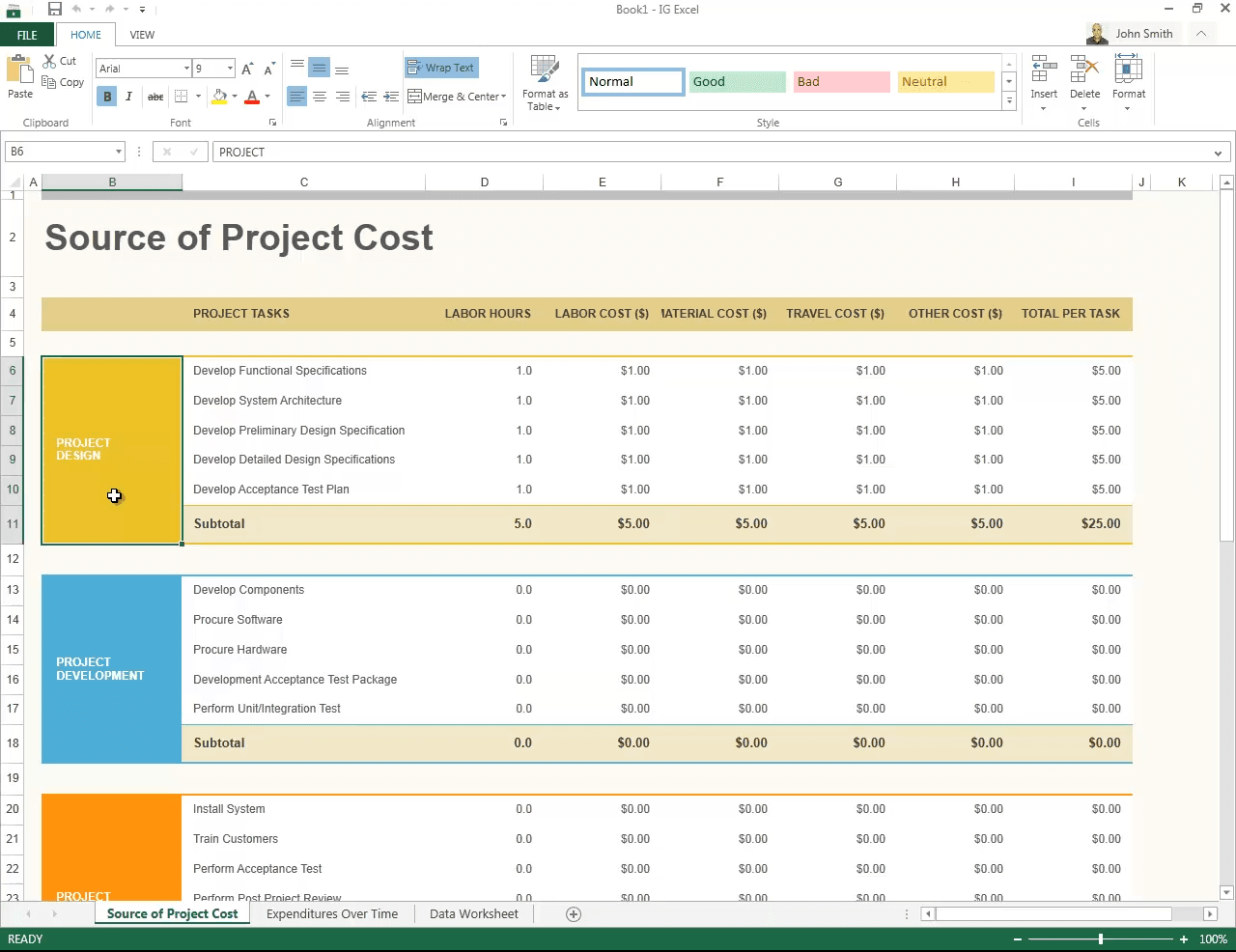Toggle Bold formatting
Viewport: 1236px width, 952px height.
point(107,97)
